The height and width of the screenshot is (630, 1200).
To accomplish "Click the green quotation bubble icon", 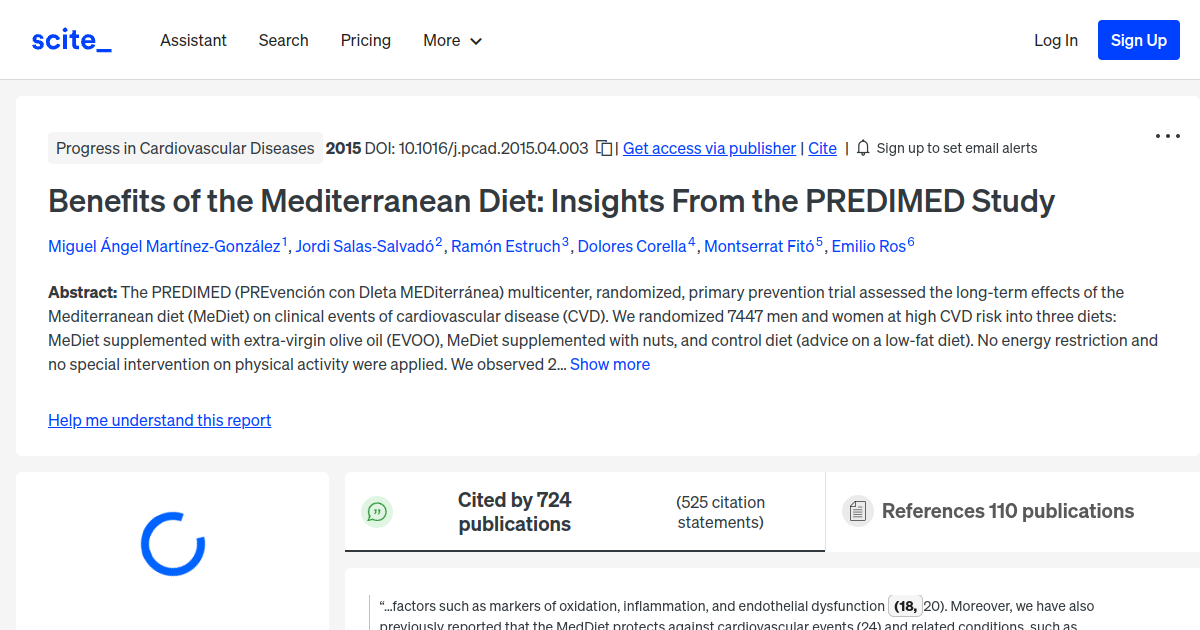I will click(377, 511).
